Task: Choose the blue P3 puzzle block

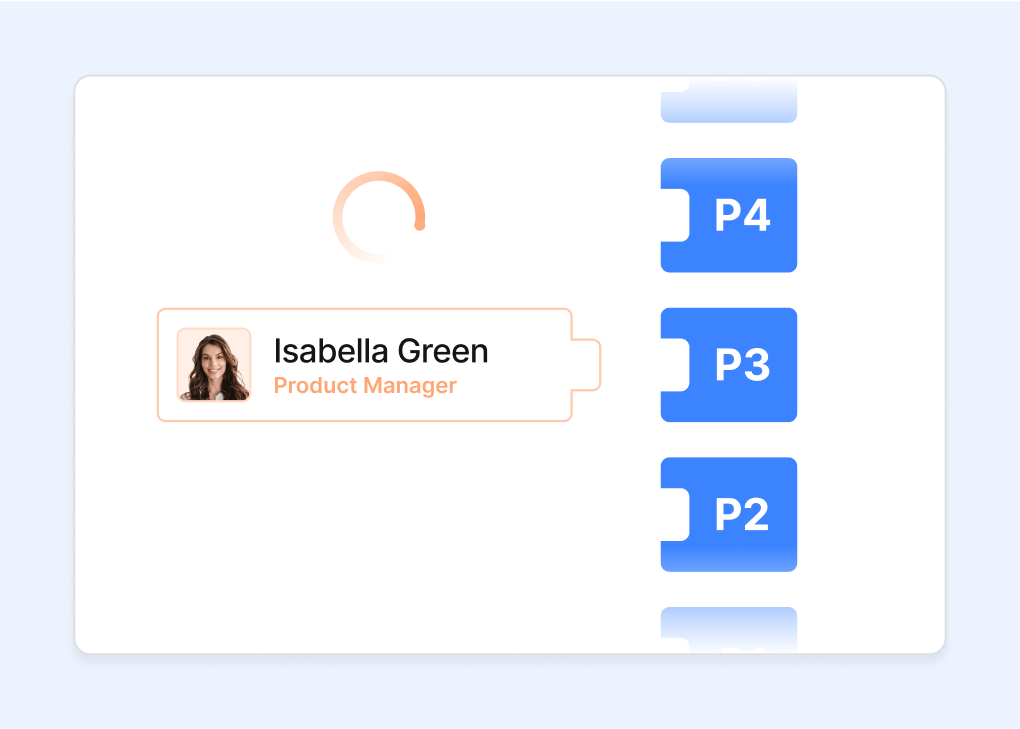Action: click(x=729, y=365)
